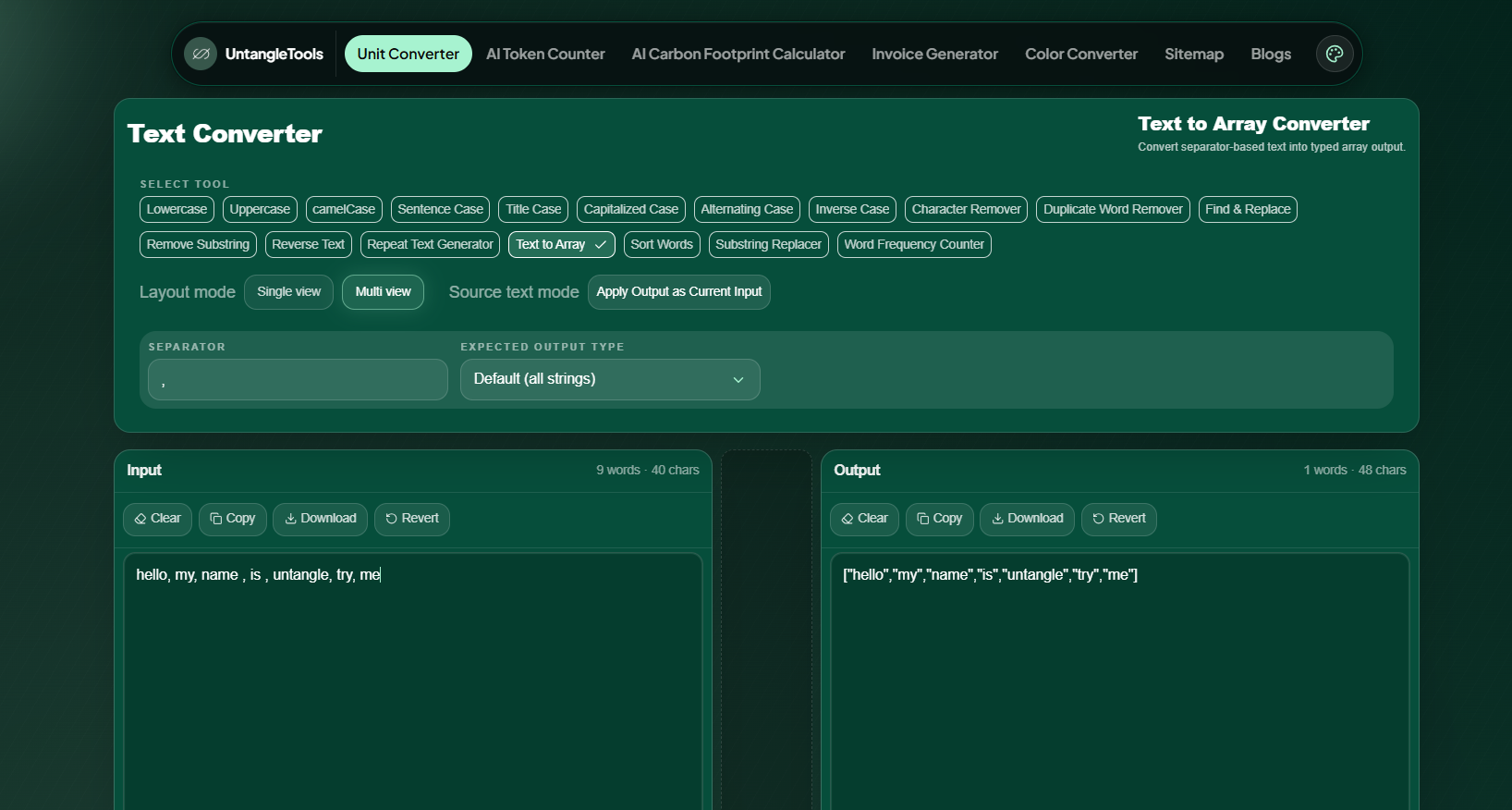Select Sort Words tool
The image size is (1512, 810).
(x=662, y=245)
